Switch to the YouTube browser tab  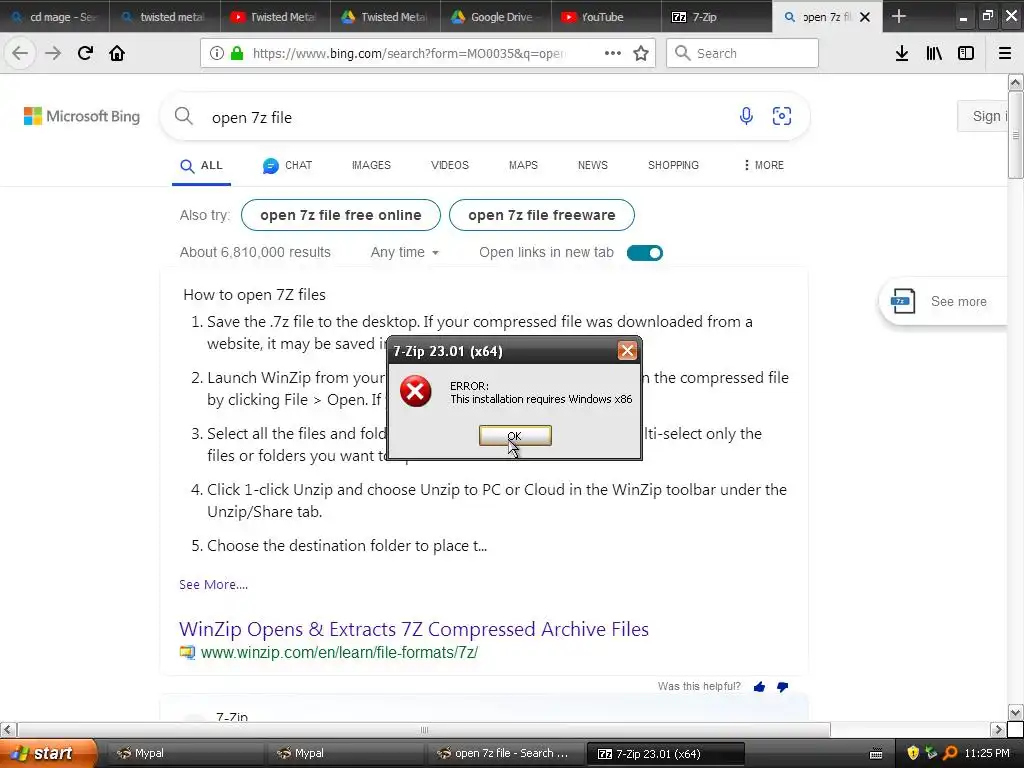pos(606,16)
